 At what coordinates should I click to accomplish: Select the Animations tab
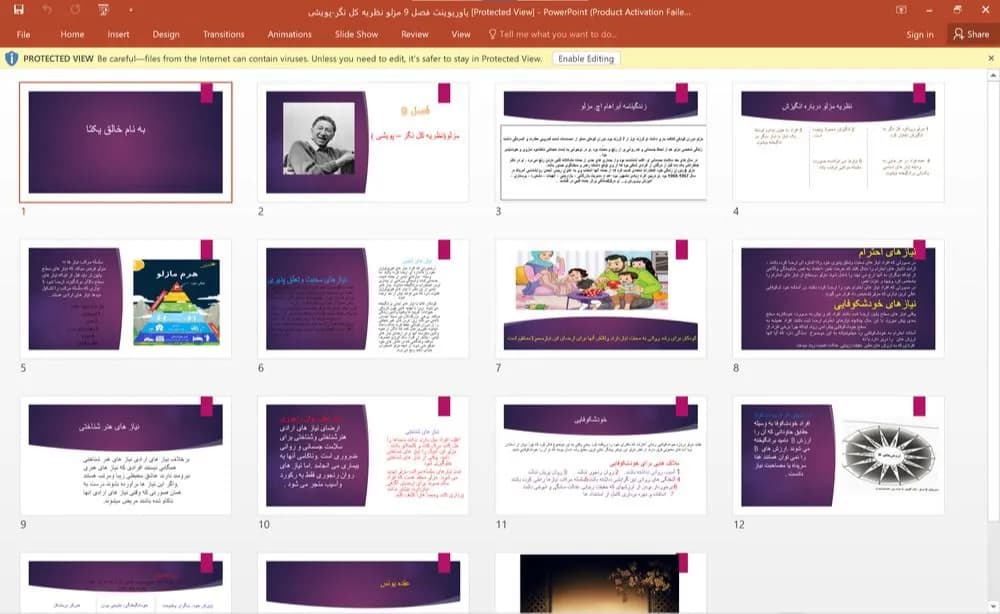point(290,34)
